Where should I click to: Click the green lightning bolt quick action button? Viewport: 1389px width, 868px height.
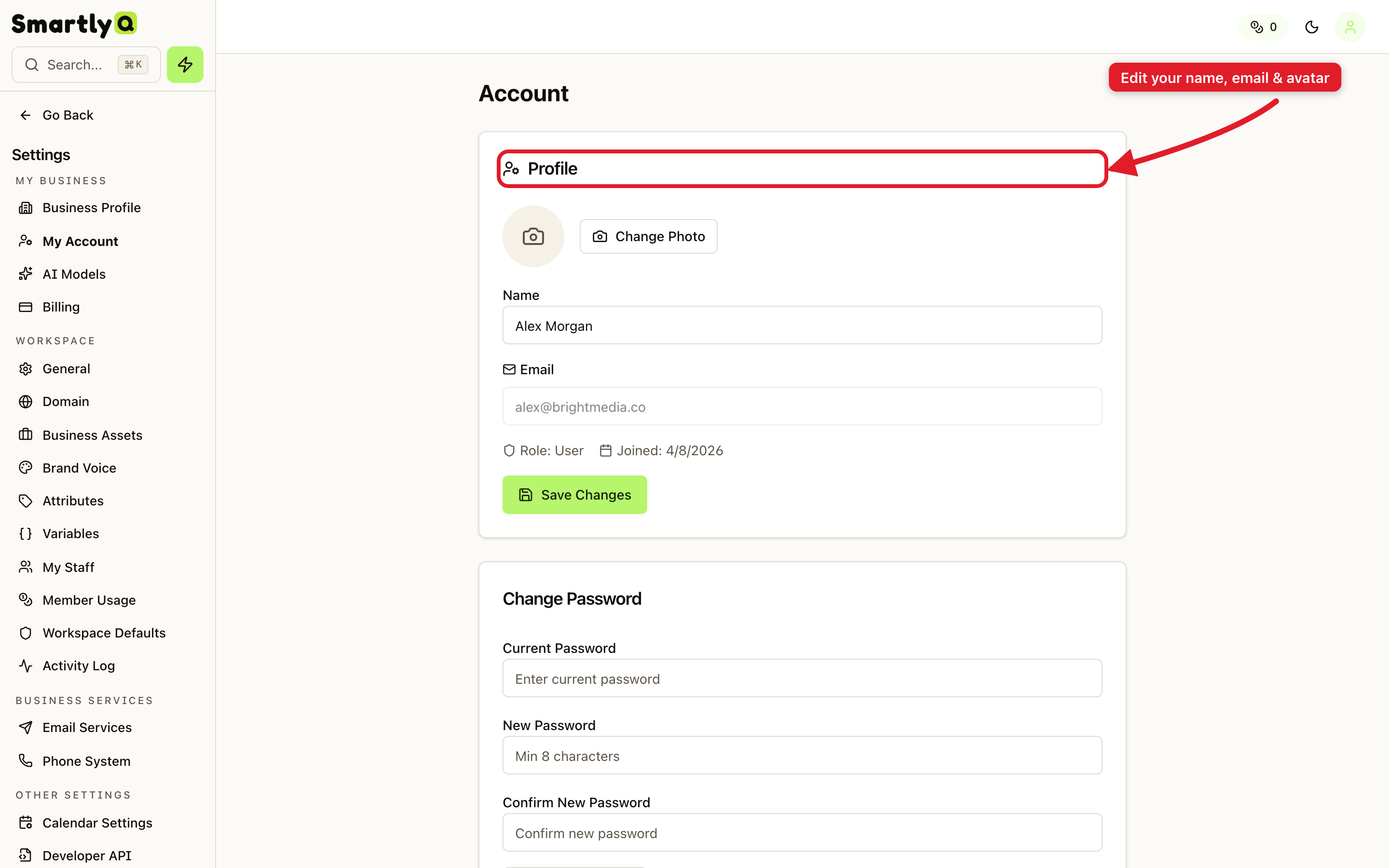(185, 64)
